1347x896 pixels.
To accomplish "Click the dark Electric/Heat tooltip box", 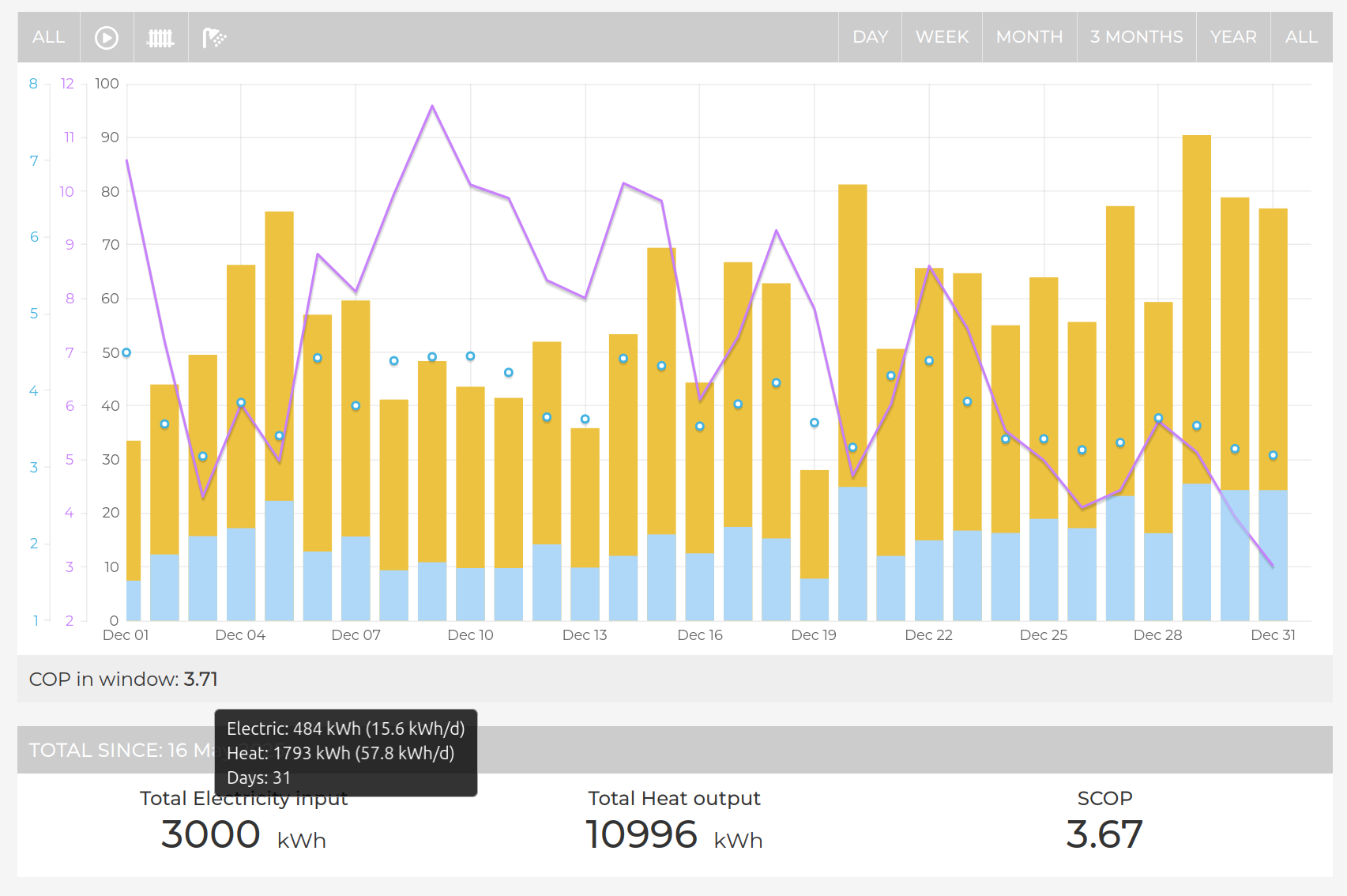I will point(345,753).
